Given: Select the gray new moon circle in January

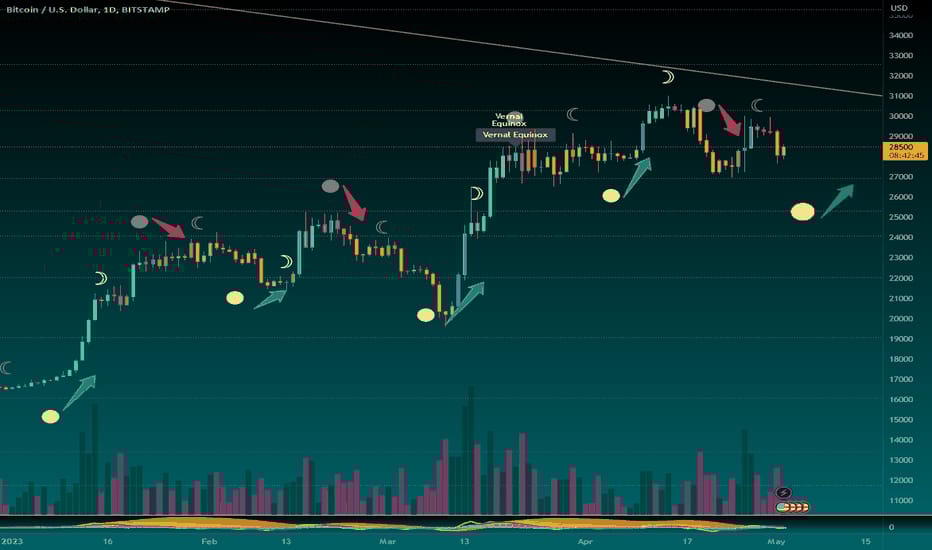Looking at the screenshot, I should [139, 222].
